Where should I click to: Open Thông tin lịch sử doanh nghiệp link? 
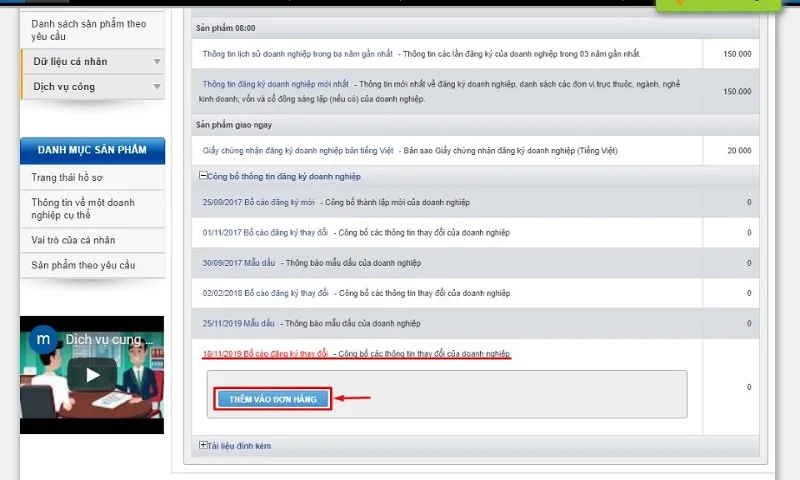tap(297, 54)
